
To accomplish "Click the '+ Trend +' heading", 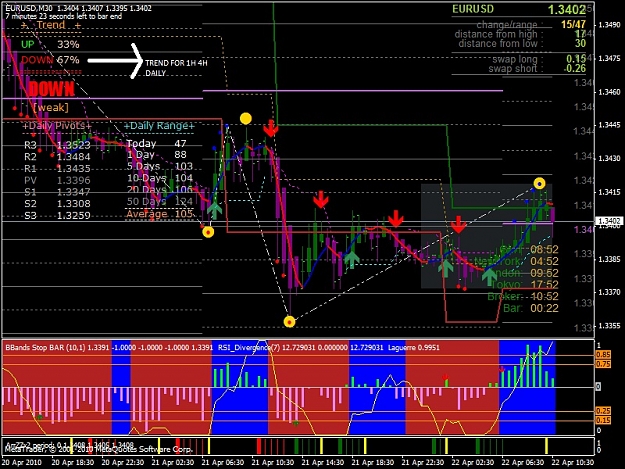I will [x=51, y=25].
